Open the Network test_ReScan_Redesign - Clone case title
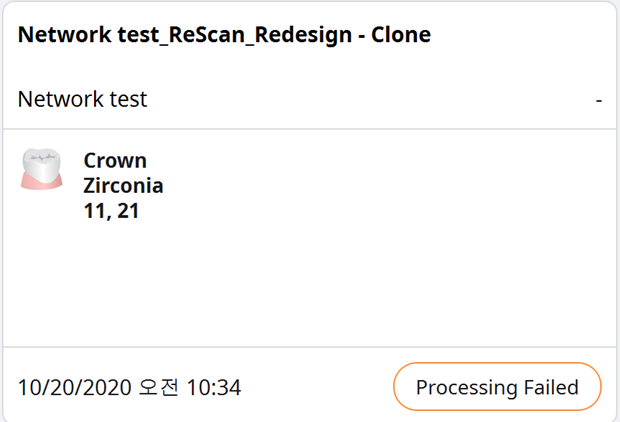Image resolution: width=620 pixels, height=422 pixels. (224, 34)
